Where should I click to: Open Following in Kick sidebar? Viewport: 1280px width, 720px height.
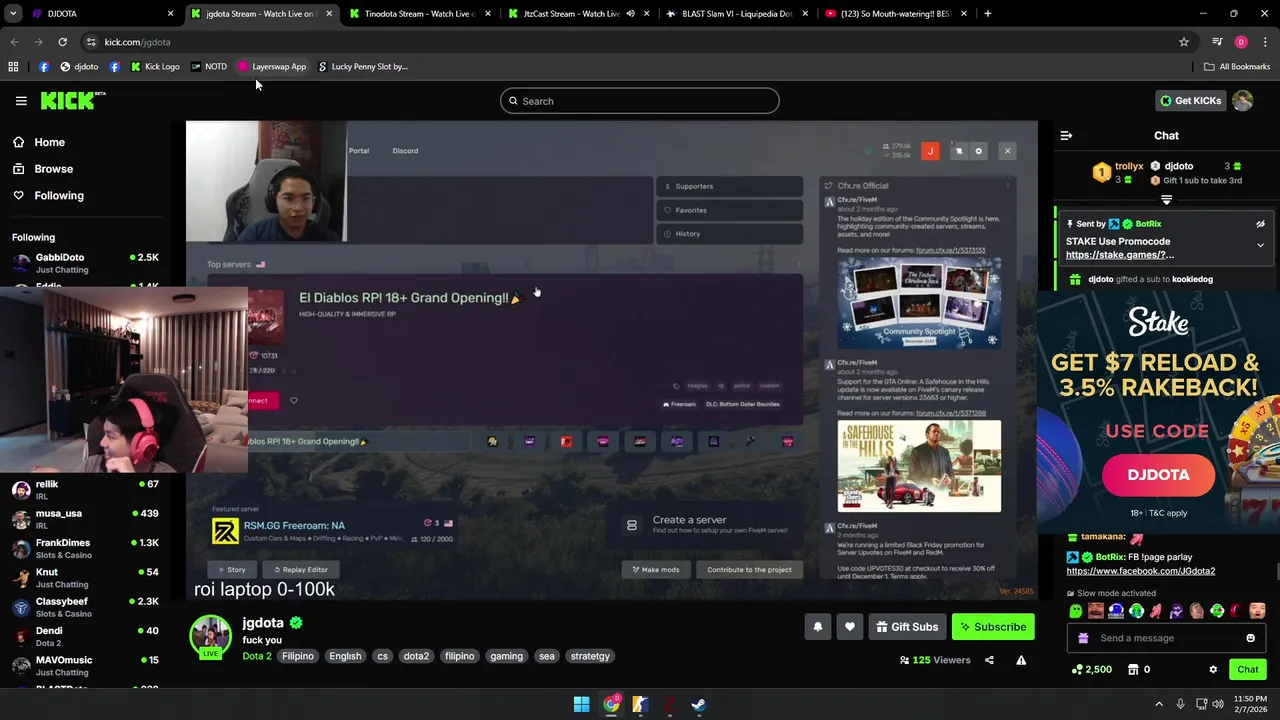[x=59, y=195]
